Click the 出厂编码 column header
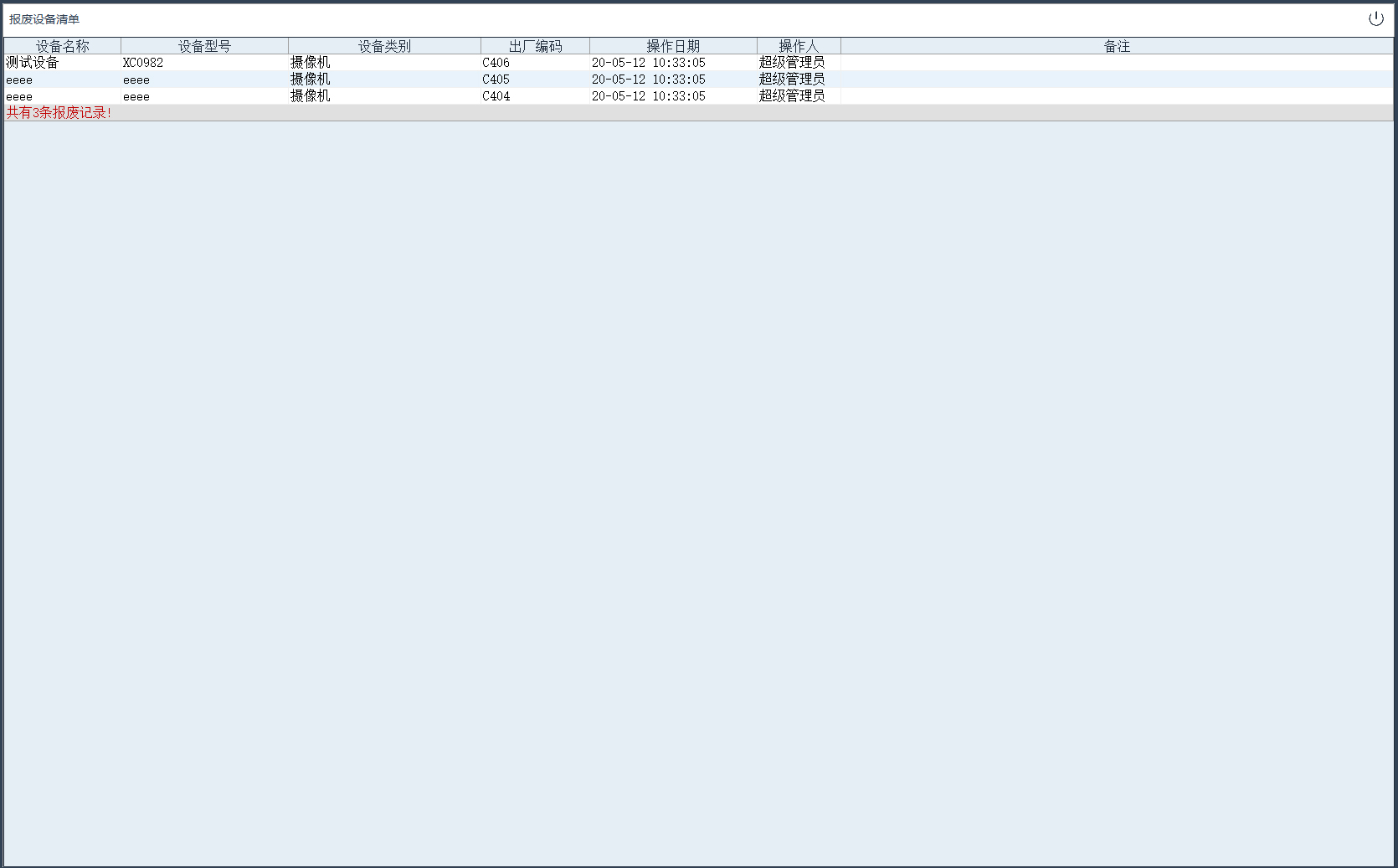 click(535, 46)
